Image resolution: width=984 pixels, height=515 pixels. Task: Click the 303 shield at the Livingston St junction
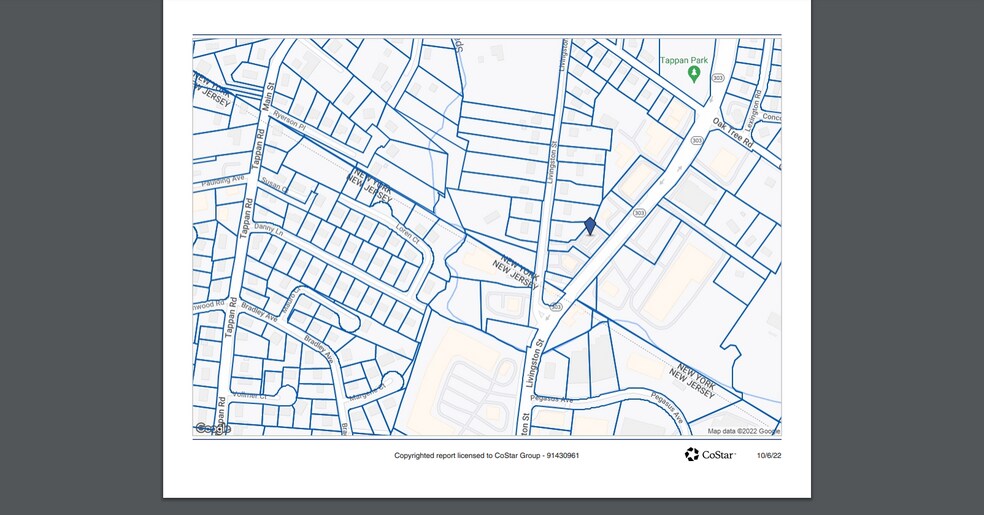[556, 306]
